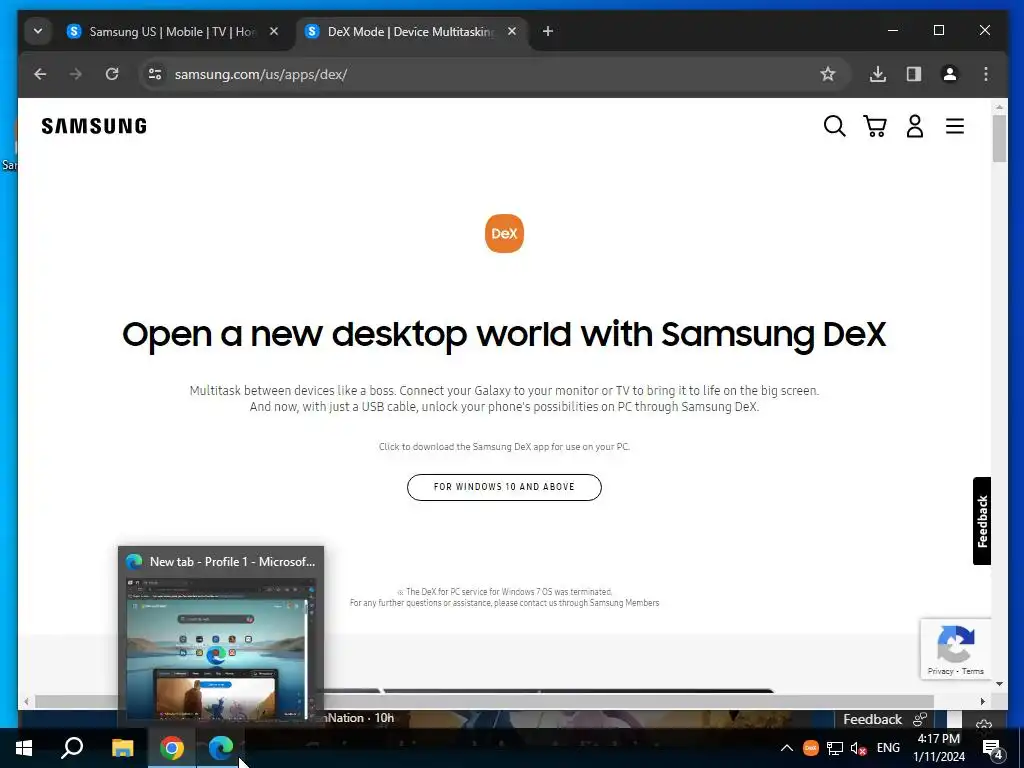Open the tab search dropdown arrow
1024x768 pixels.
pos(38,31)
